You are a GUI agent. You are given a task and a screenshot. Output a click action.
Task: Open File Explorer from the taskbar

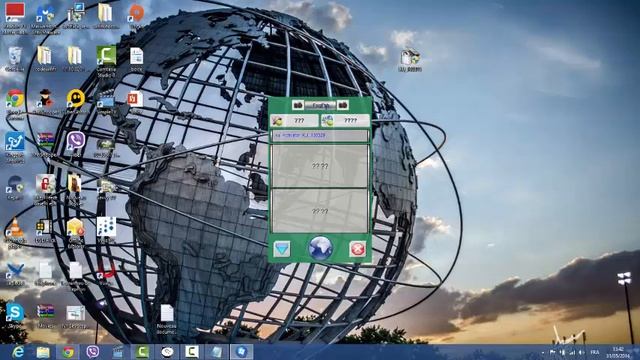point(43,352)
